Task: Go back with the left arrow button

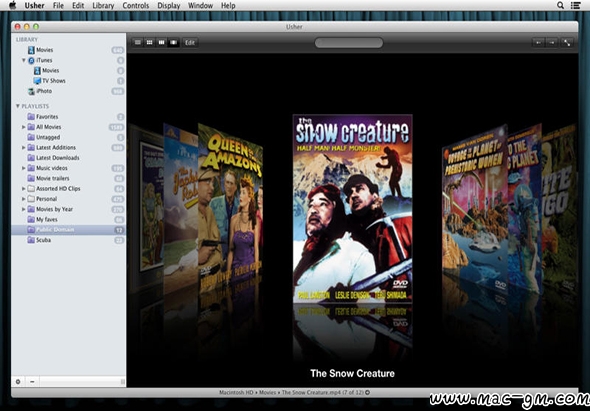Action: coord(538,43)
